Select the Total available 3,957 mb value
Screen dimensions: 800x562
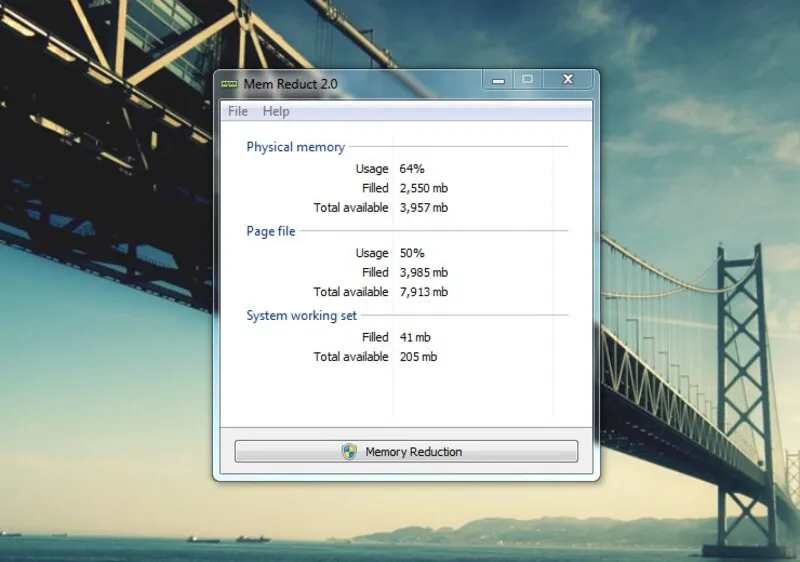tap(423, 208)
